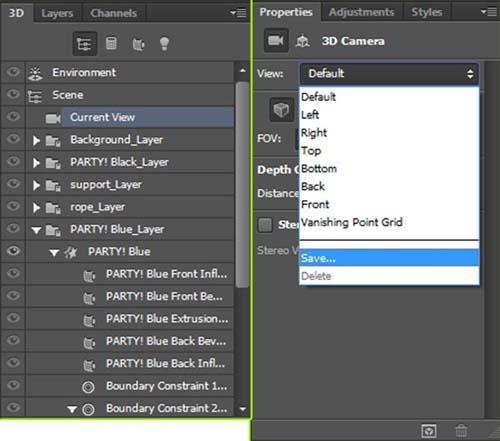Toggle visibility of Environment

(13, 72)
